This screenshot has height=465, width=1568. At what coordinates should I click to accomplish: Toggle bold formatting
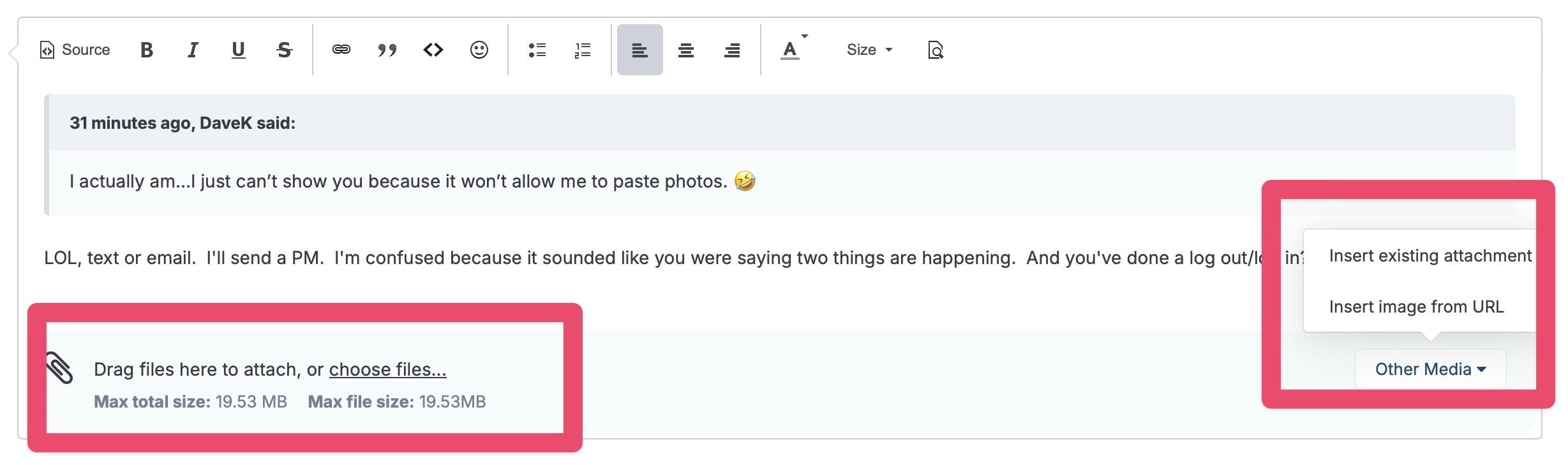146,50
